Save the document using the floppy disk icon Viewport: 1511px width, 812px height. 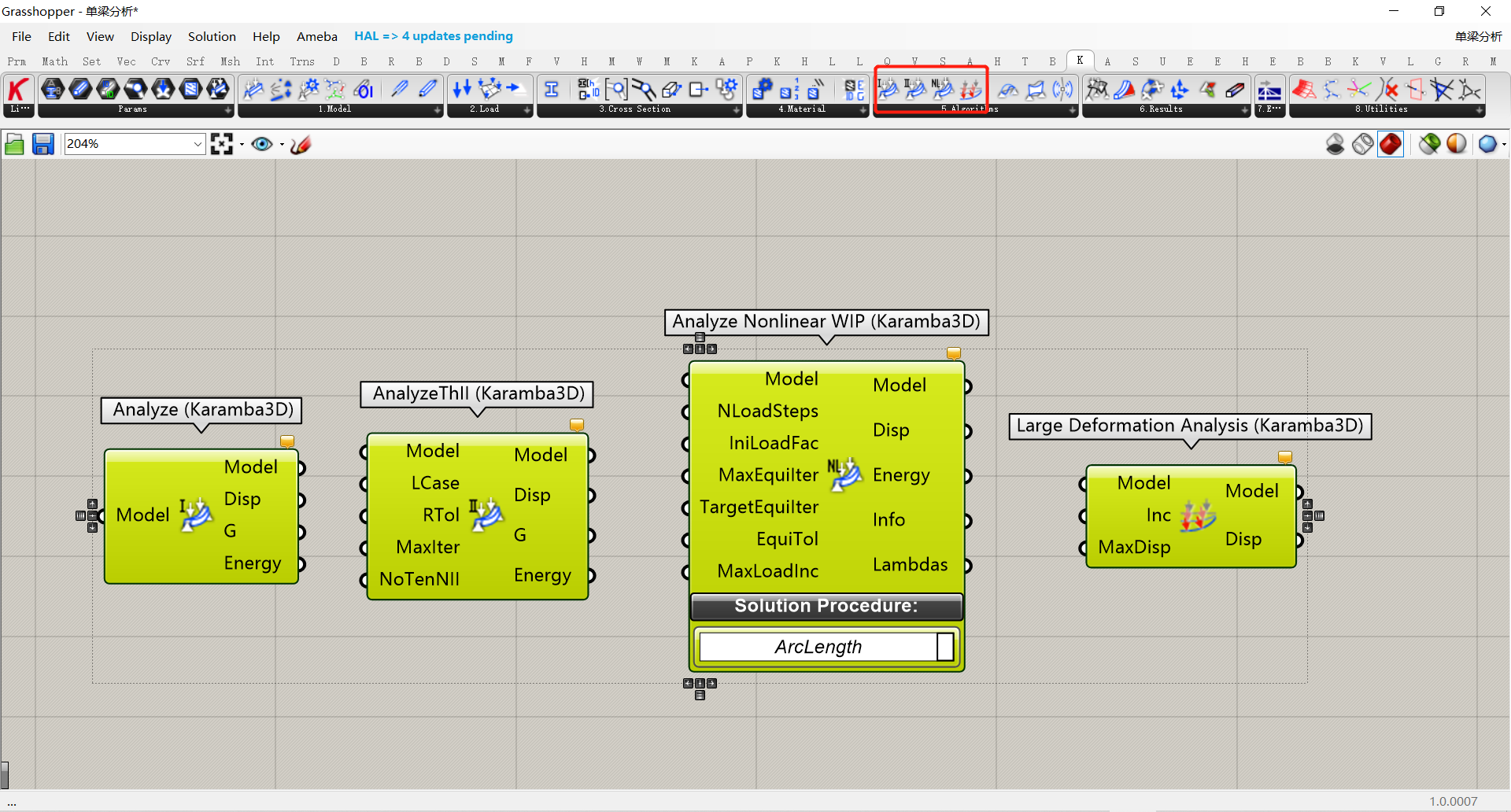(x=42, y=144)
